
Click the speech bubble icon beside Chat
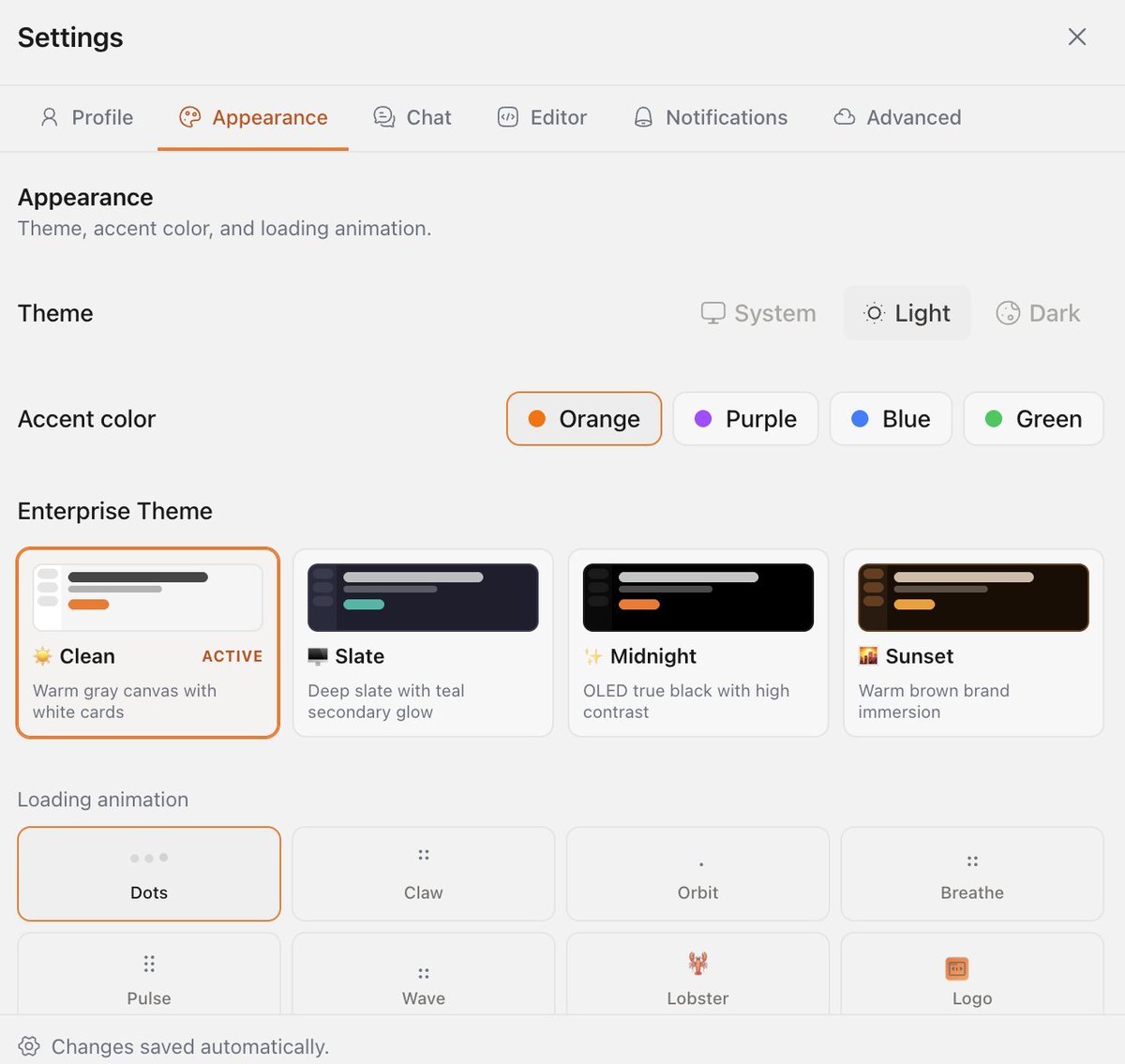coord(384,117)
